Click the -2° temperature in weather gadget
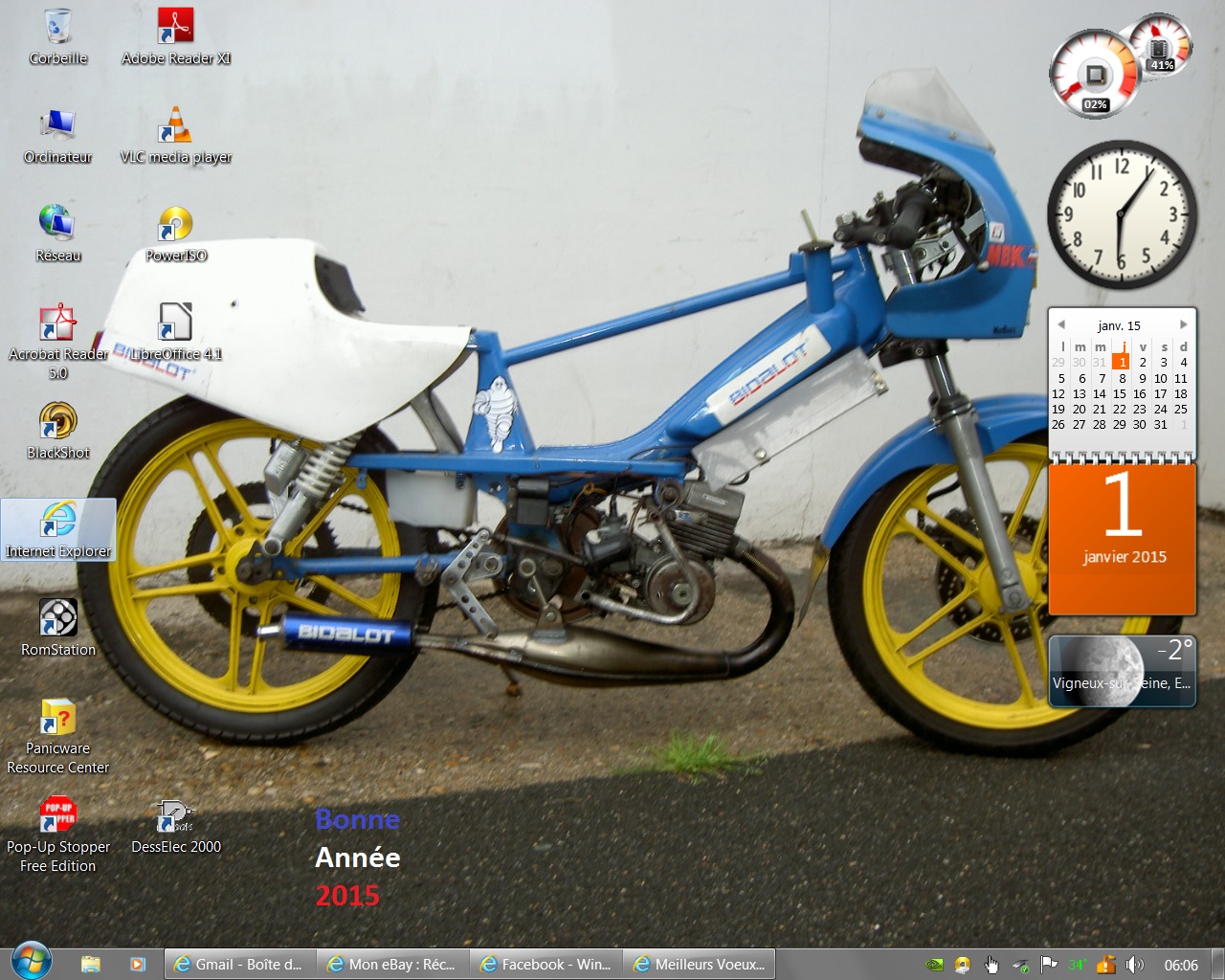The height and width of the screenshot is (980, 1225). (x=1175, y=651)
